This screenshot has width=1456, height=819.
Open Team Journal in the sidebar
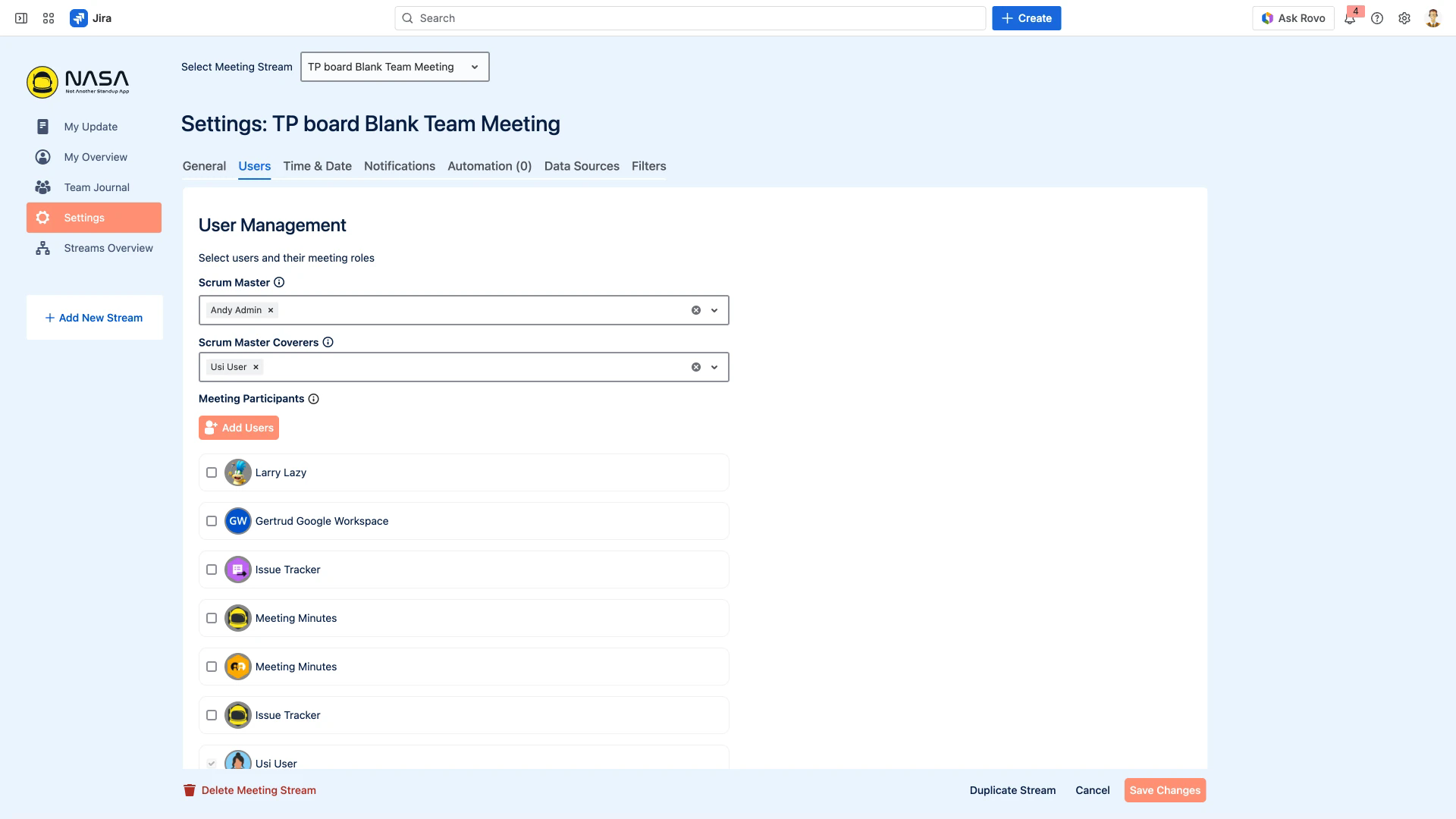(97, 187)
